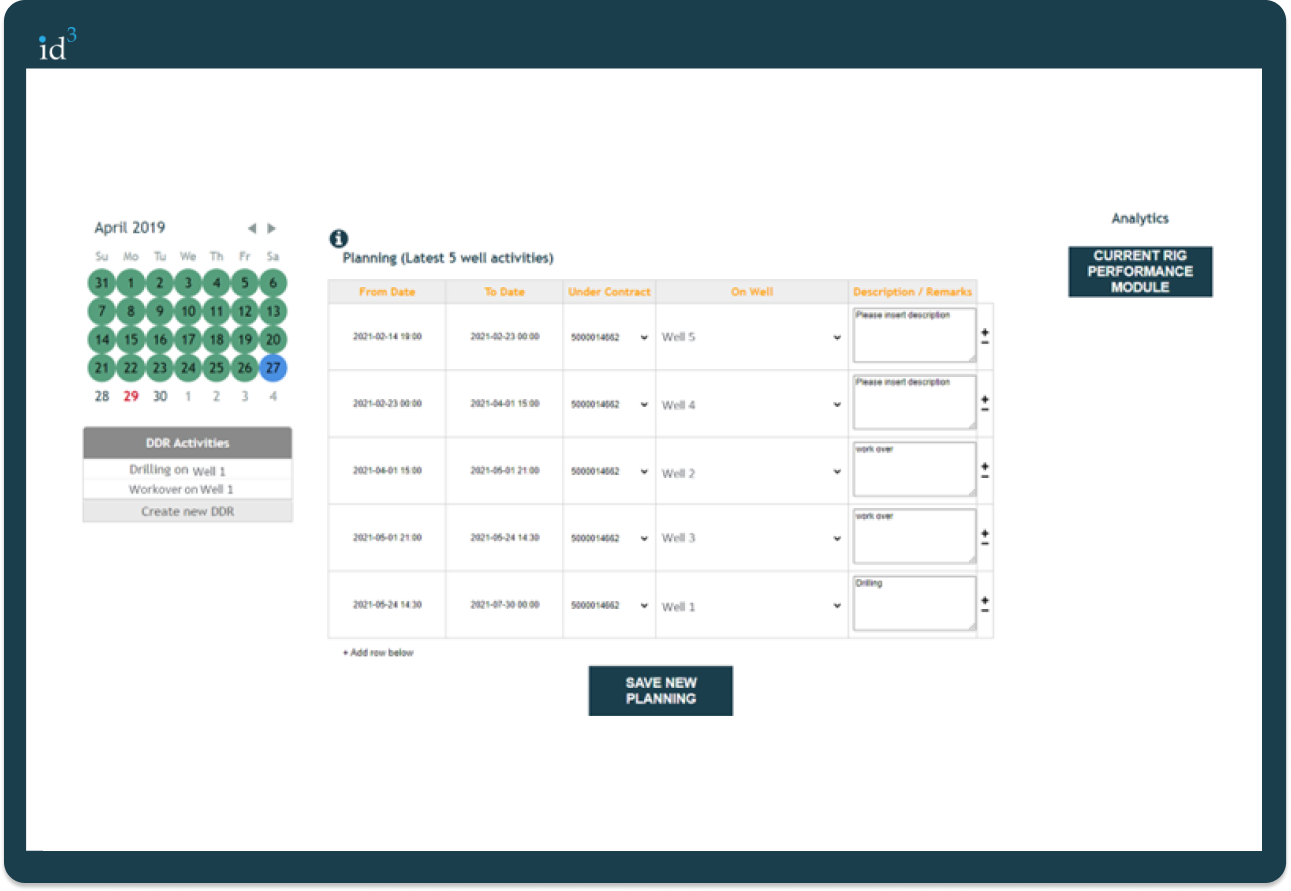1291x891 pixels.
Task: Open the Drilling on Well 1 activity
Action: point(188,470)
